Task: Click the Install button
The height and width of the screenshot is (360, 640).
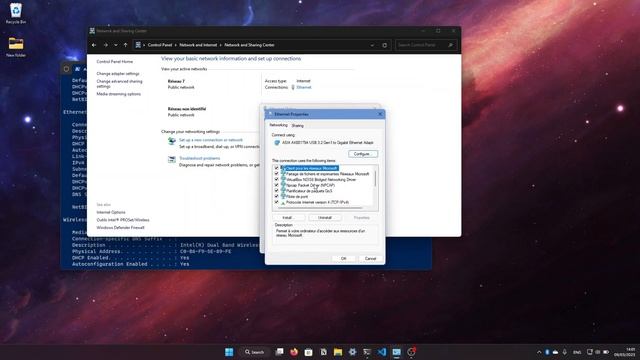Action: click(287, 218)
